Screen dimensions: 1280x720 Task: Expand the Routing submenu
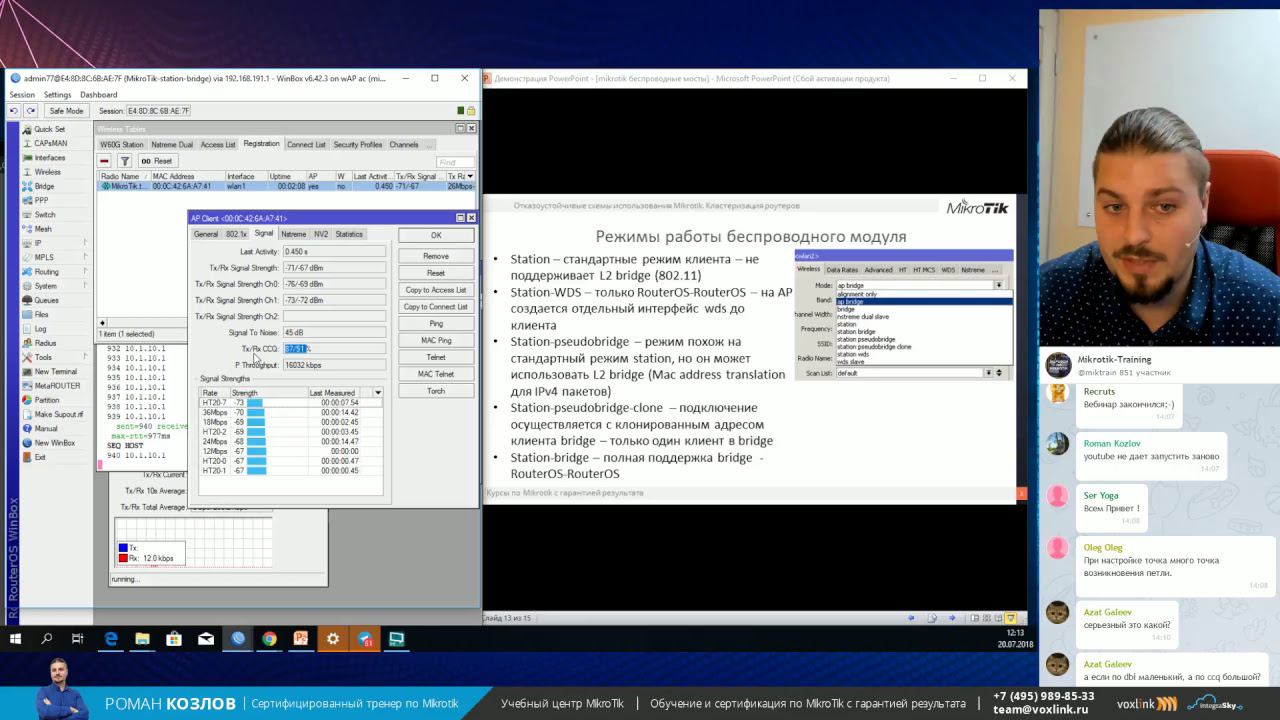(85, 272)
